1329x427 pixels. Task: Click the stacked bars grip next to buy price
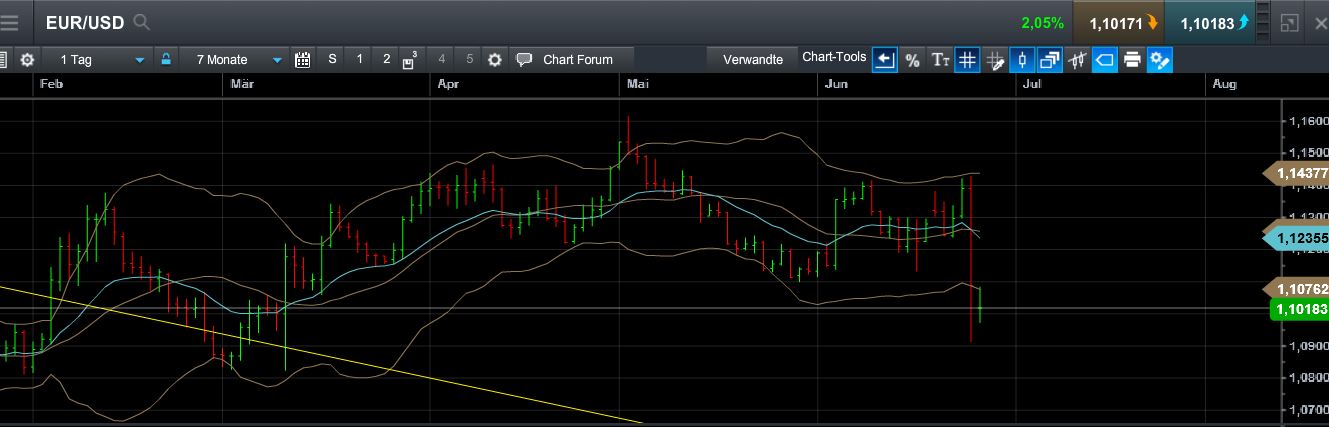[1263, 22]
